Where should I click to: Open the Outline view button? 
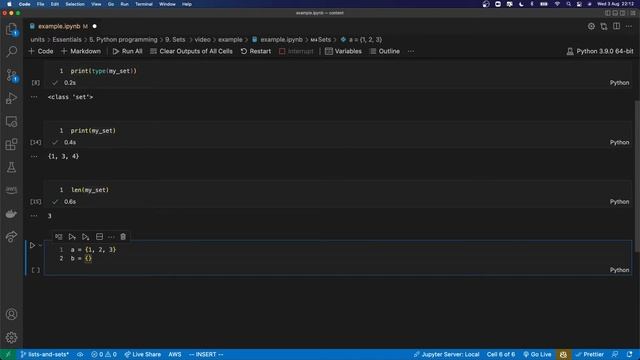pyautogui.click(x=385, y=51)
